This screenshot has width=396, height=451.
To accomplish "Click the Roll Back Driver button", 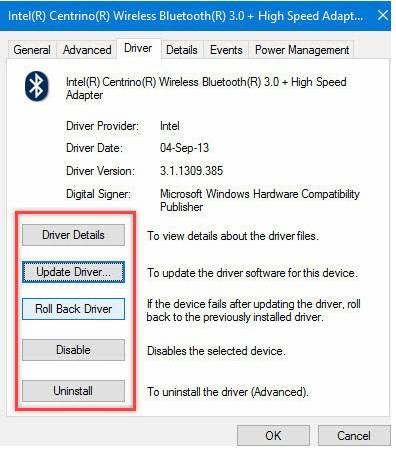I will 73,309.
